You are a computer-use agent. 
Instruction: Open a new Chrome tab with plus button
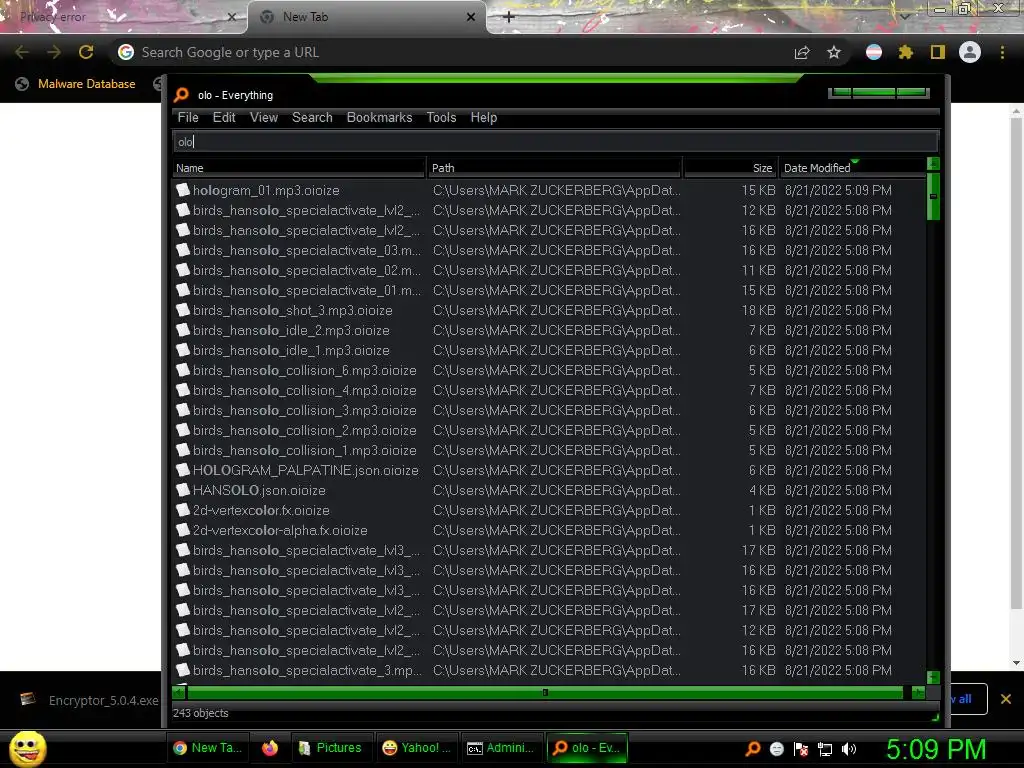[509, 17]
